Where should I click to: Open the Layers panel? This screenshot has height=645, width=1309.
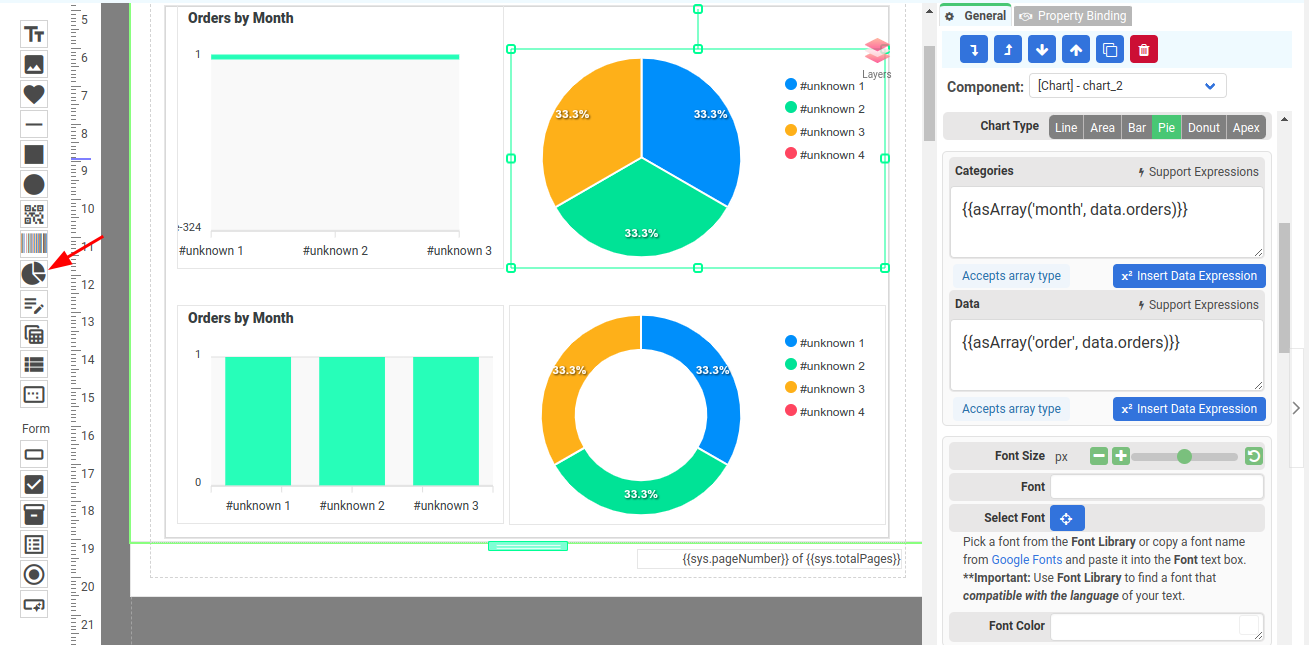[x=876, y=58]
